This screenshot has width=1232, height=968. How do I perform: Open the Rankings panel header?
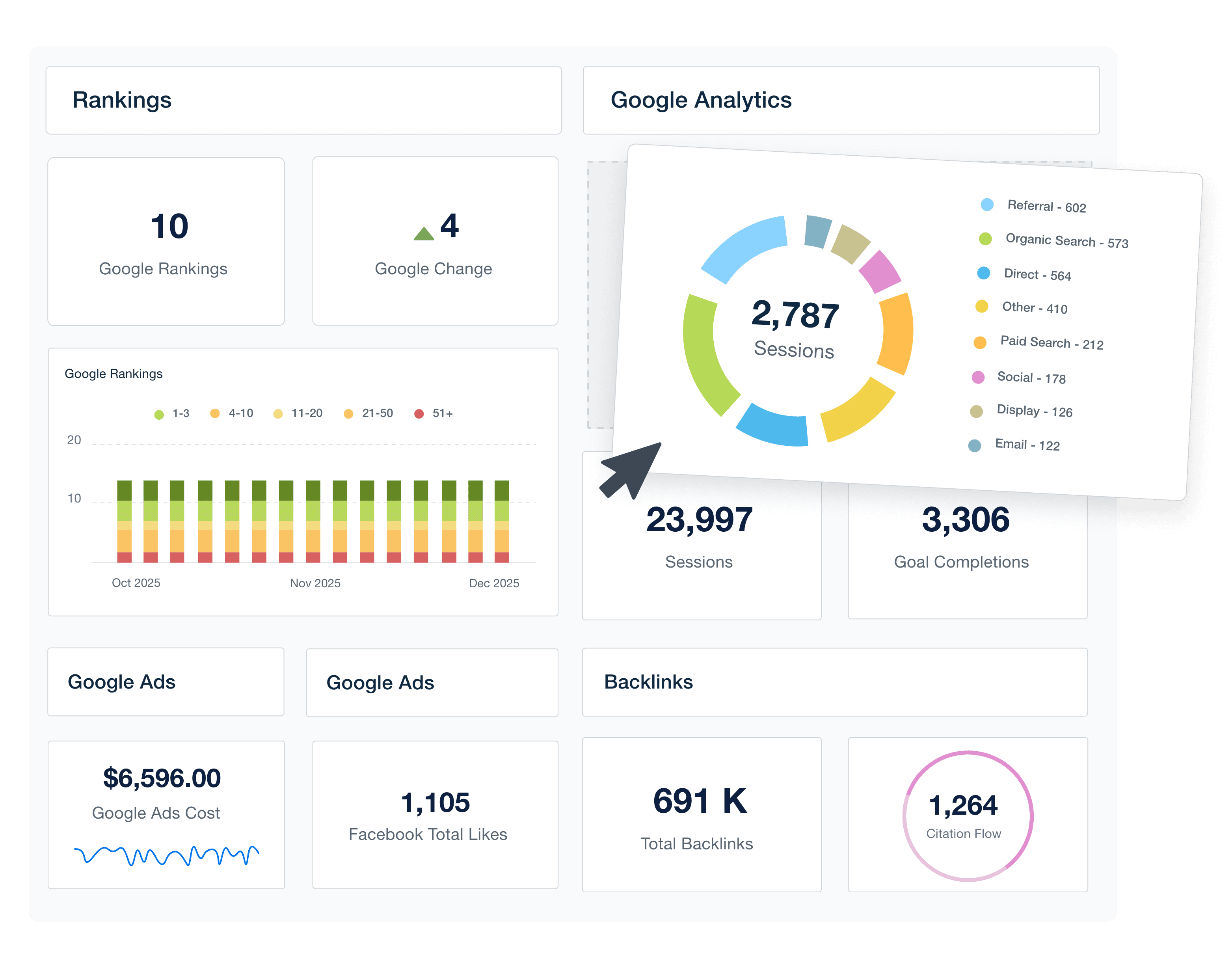pyautogui.click(x=123, y=101)
